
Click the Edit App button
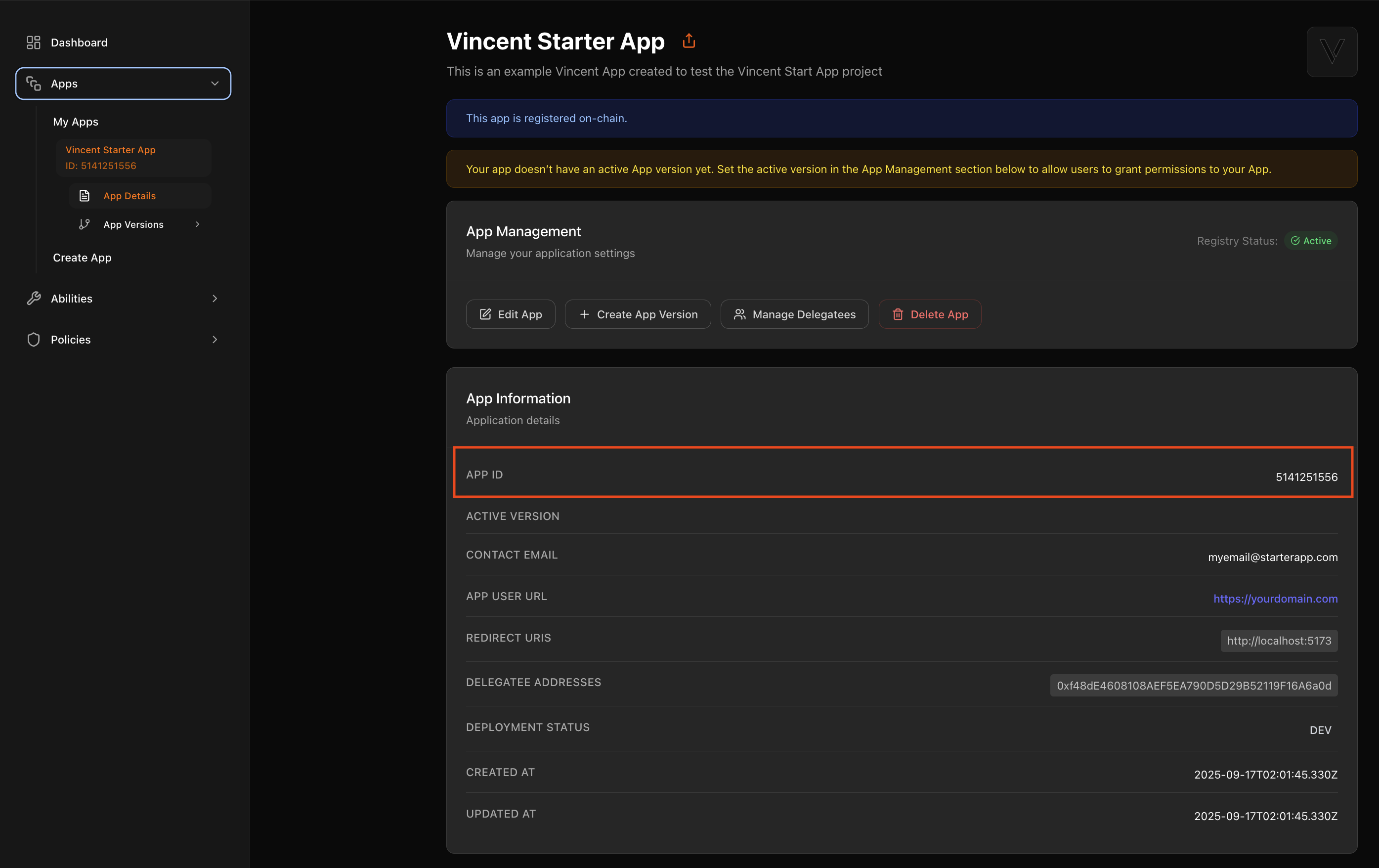pos(510,314)
